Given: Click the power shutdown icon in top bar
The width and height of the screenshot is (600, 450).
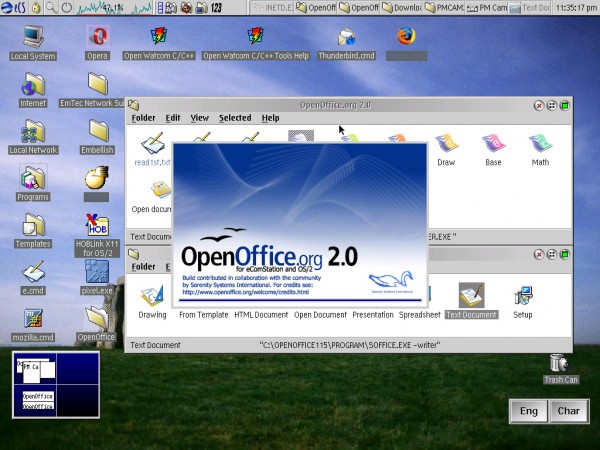Looking at the screenshot, I should [67, 8].
